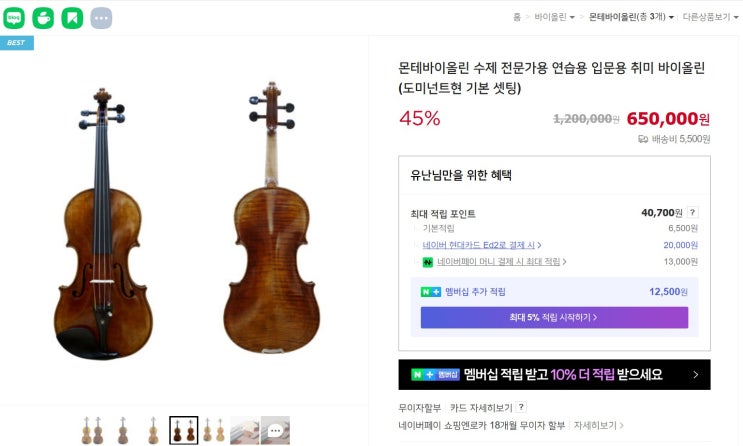
Task: Click the black 멤버십 10% 더 적립 banner
Action: [x=554, y=375]
